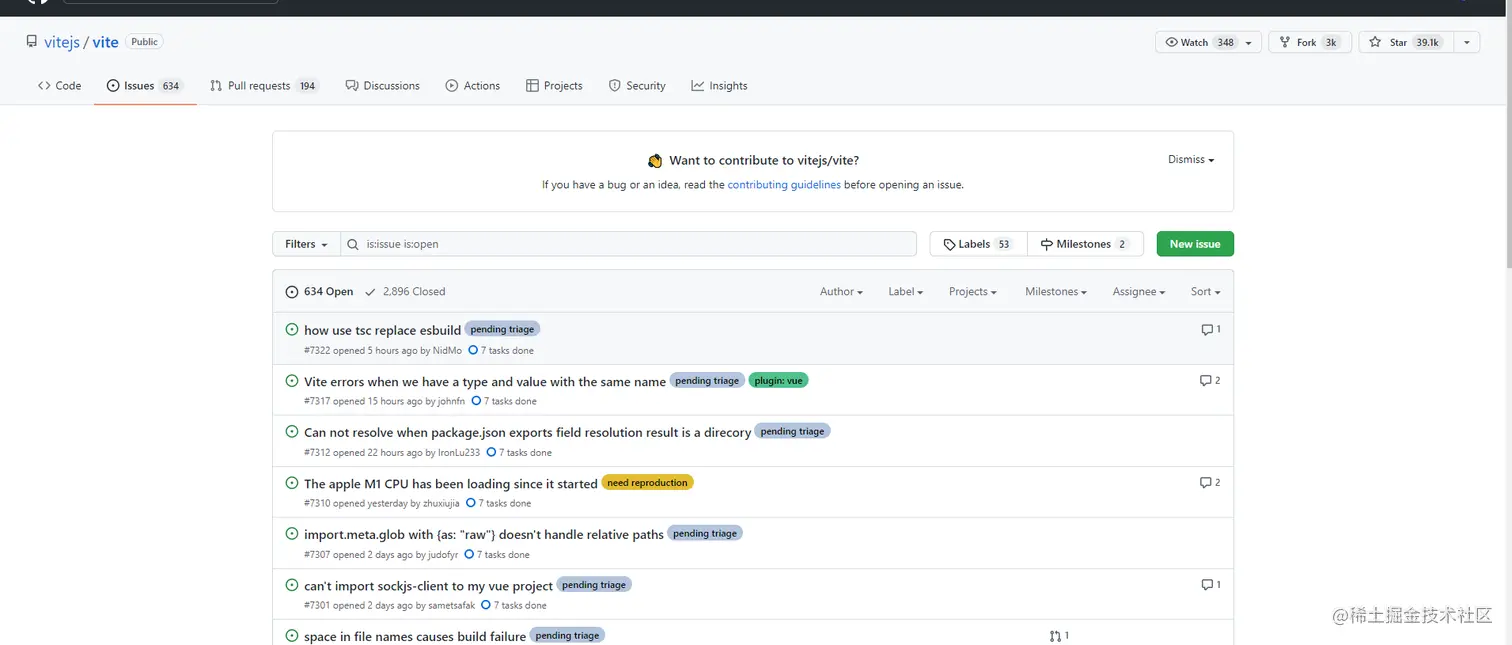Open the vitejs owner link
The image size is (1512, 645).
point(62,42)
